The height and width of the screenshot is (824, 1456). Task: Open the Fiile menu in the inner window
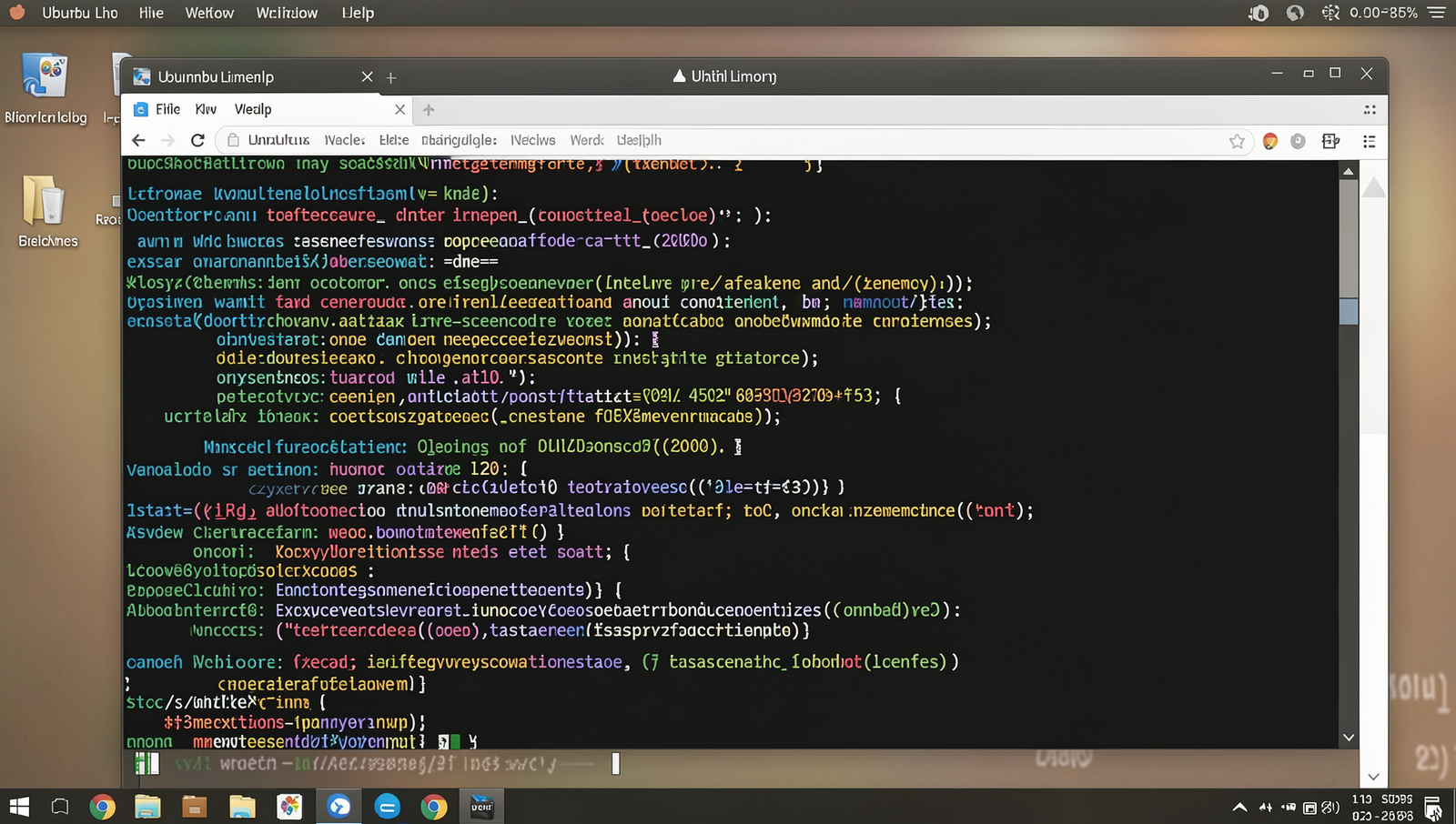[x=167, y=109]
